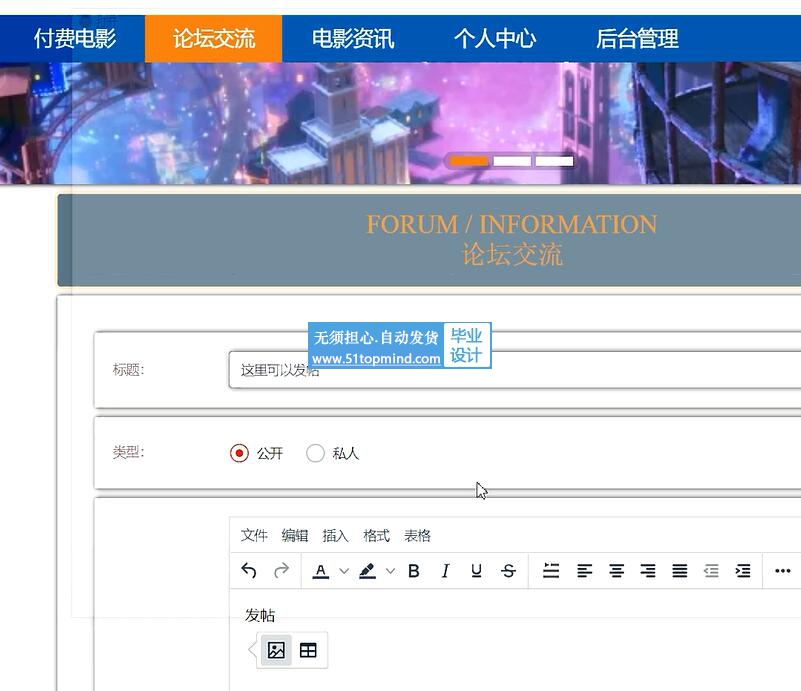This screenshot has width=801, height=691.
Task: Select the 私人 radio button
Action: point(315,453)
